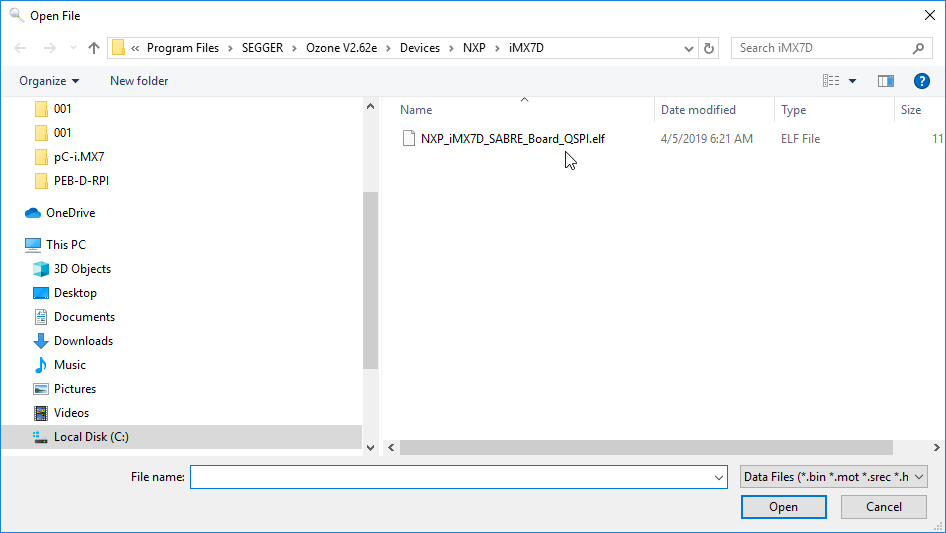Click the change view icon
This screenshot has width=946, height=533.
coord(831,81)
